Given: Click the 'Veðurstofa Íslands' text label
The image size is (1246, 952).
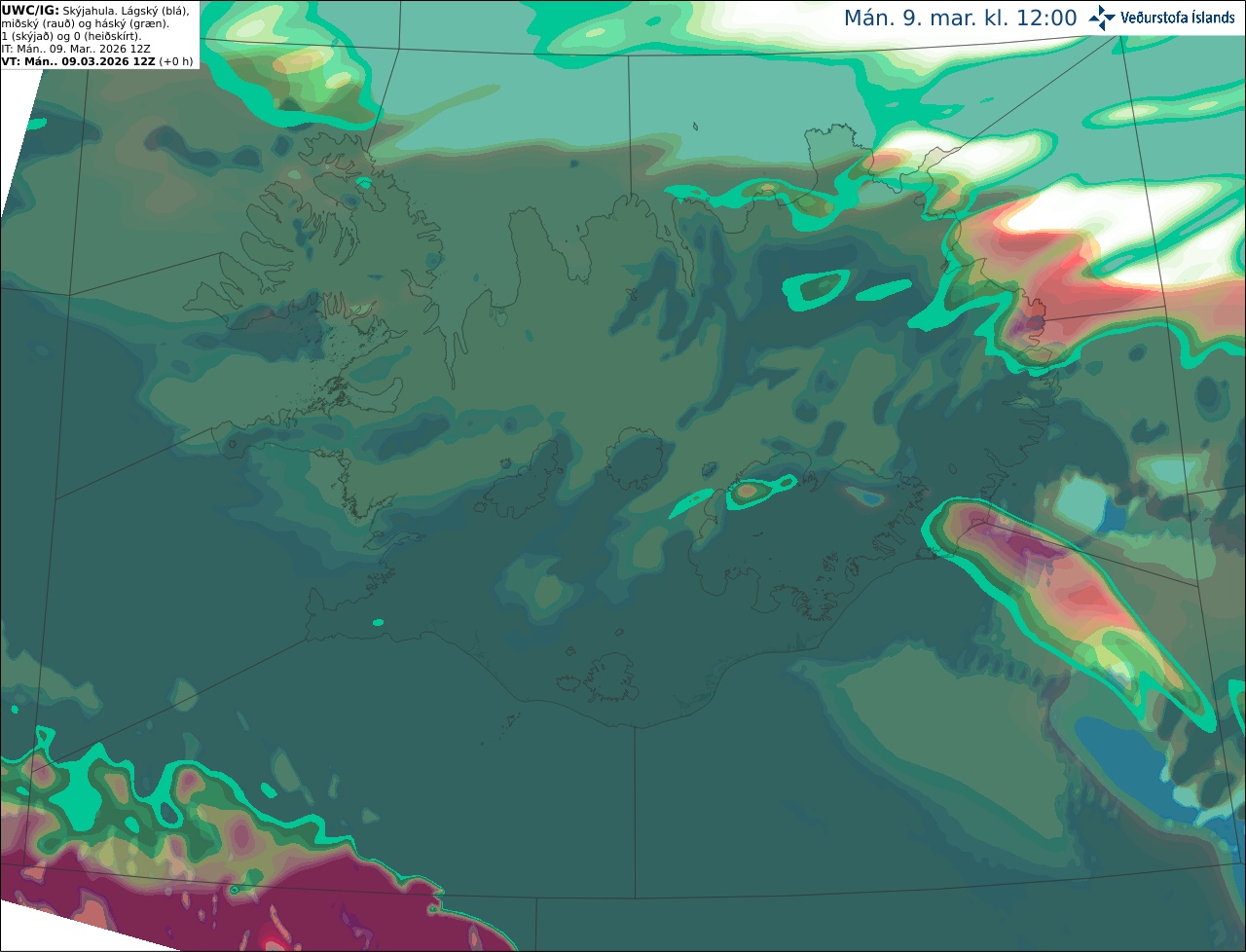Looking at the screenshot, I should (x=1178, y=18).
